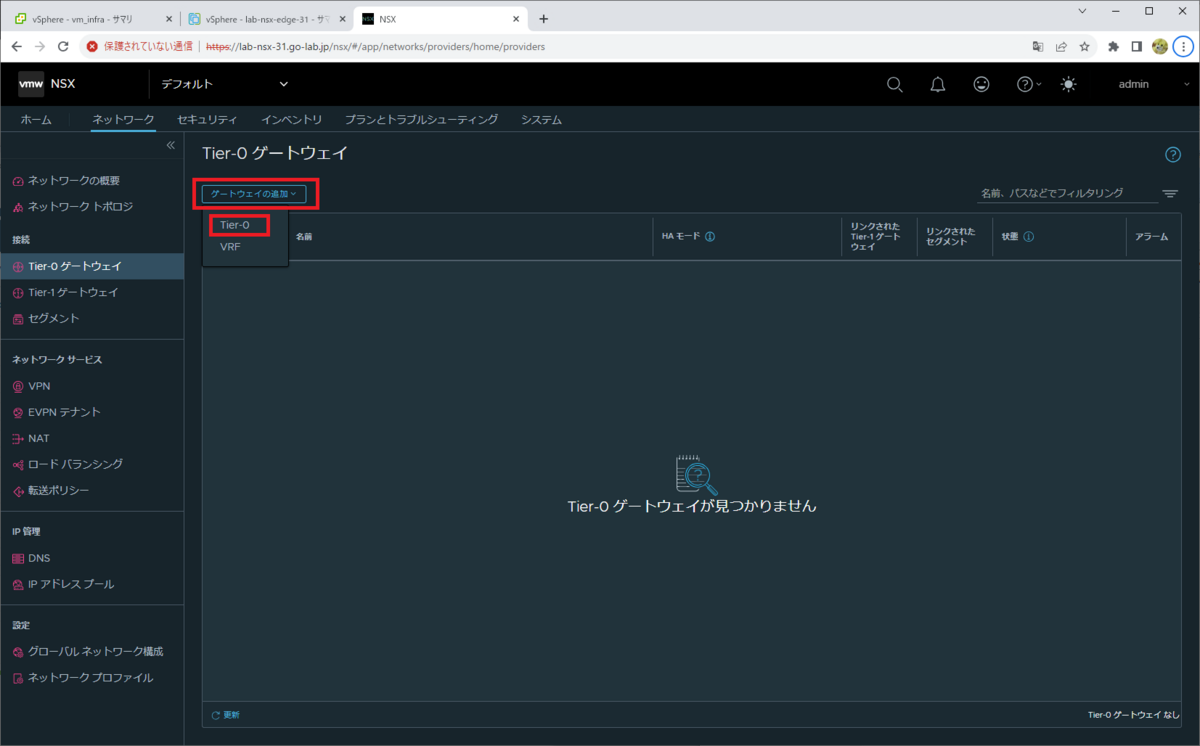Switch to the セキュリティ tab
The height and width of the screenshot is (746, 1200).
point(207,119)
